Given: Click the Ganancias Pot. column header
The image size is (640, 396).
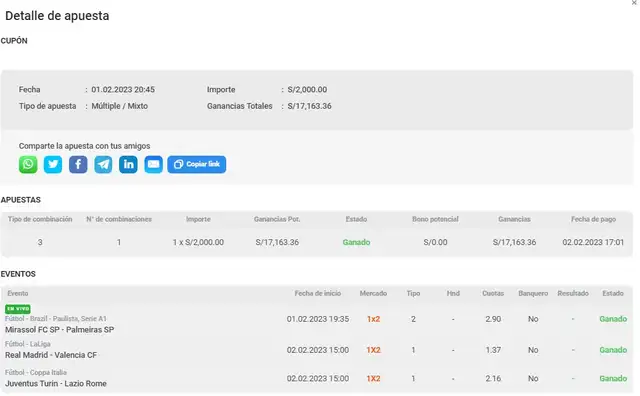Looking at the screenshot, I should tap(277, 219).
